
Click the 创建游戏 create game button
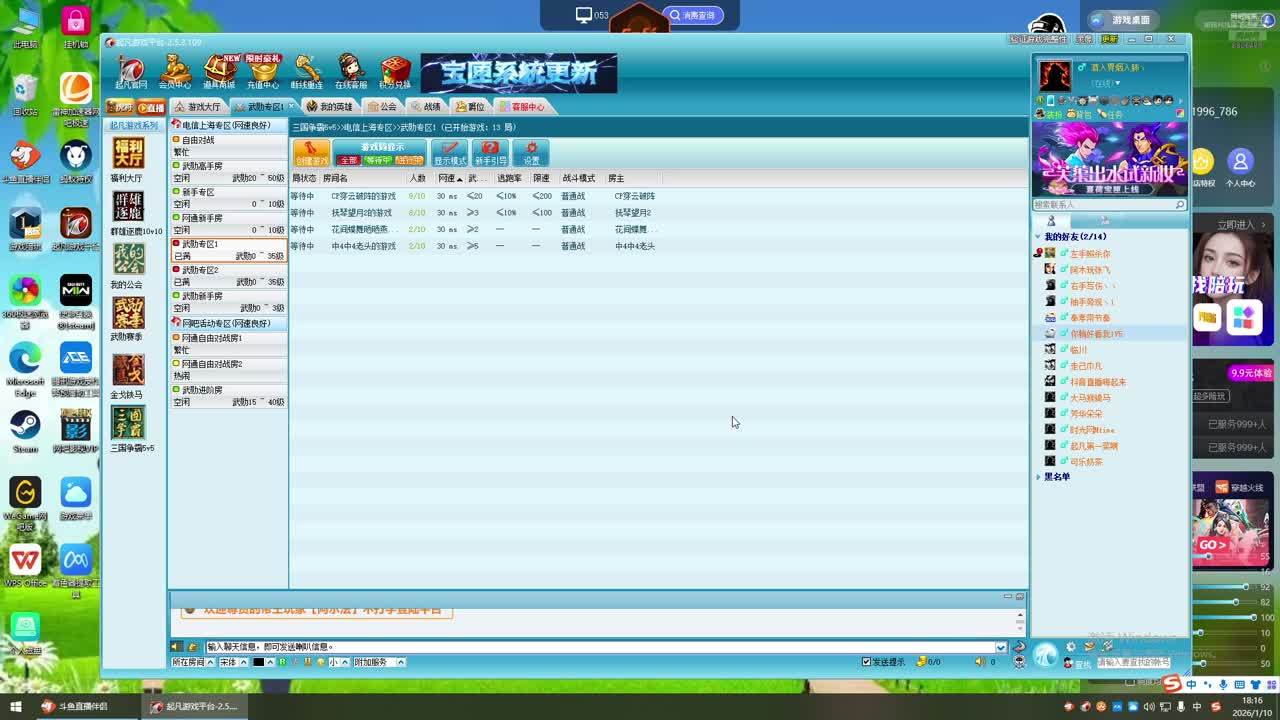point(312,153)
